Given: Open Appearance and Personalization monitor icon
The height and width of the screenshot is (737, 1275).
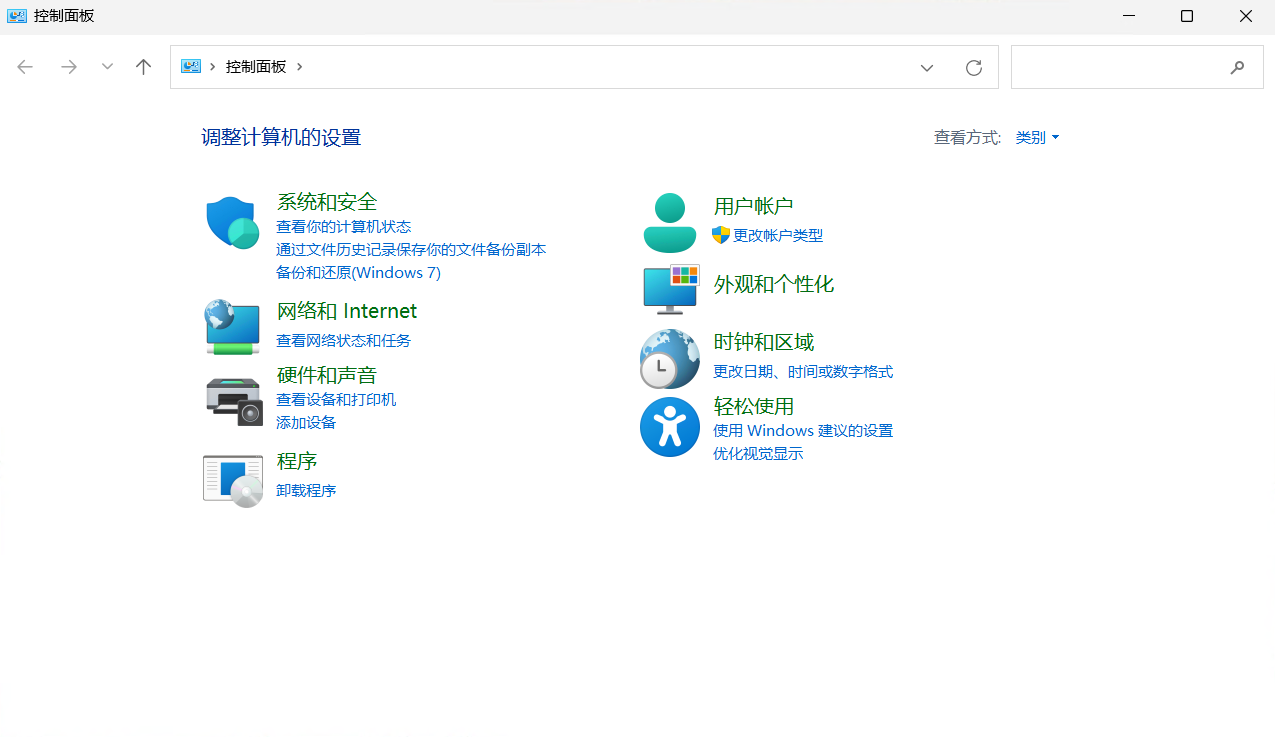Looking at the screenshot, I should (x=669, y=289).
